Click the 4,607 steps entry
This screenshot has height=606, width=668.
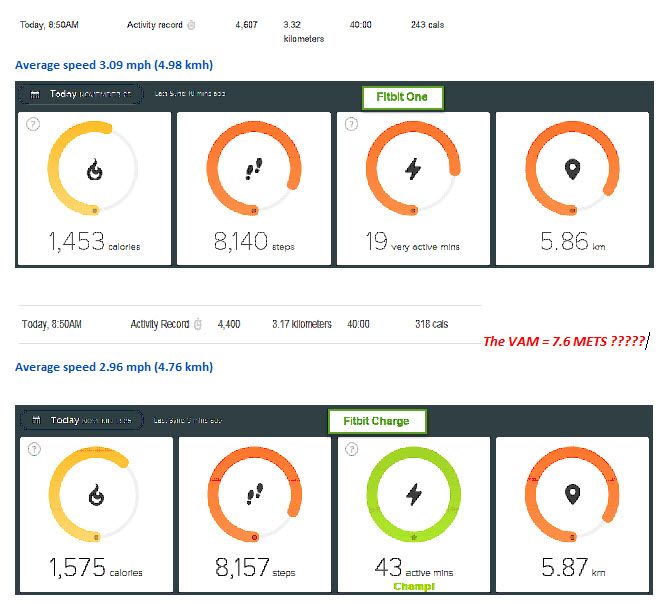point(246,25)
